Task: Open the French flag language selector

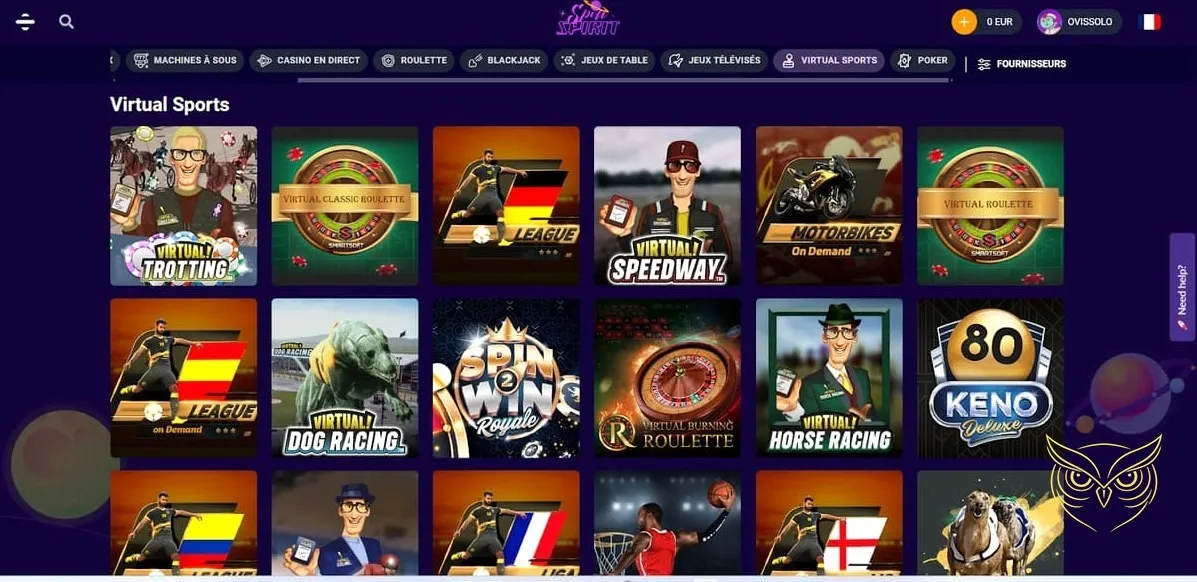Action: (x=1149, y=22)
